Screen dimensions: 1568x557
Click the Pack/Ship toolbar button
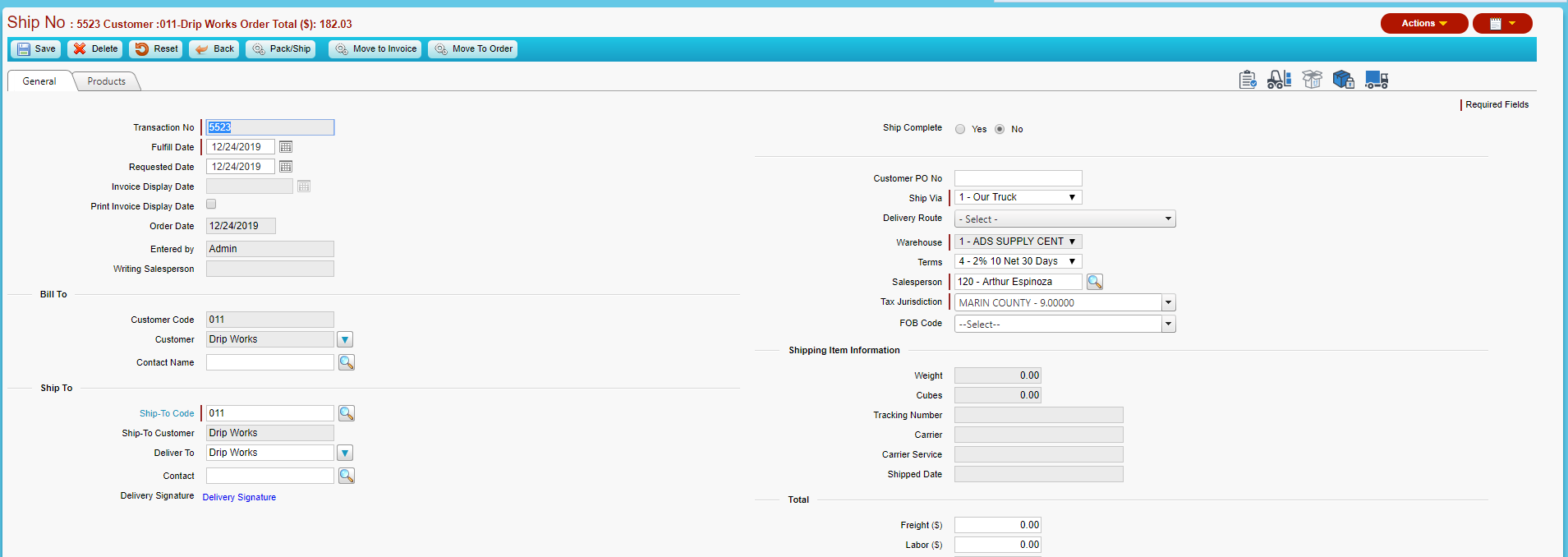point(282,49)
